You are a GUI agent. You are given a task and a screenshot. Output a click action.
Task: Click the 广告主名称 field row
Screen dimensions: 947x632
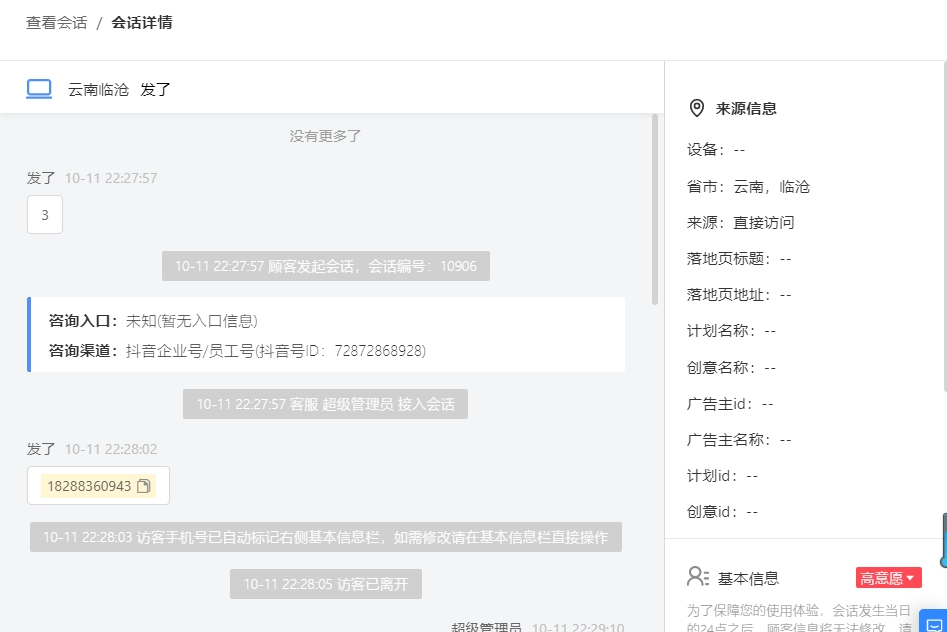(x=739, y=440)
